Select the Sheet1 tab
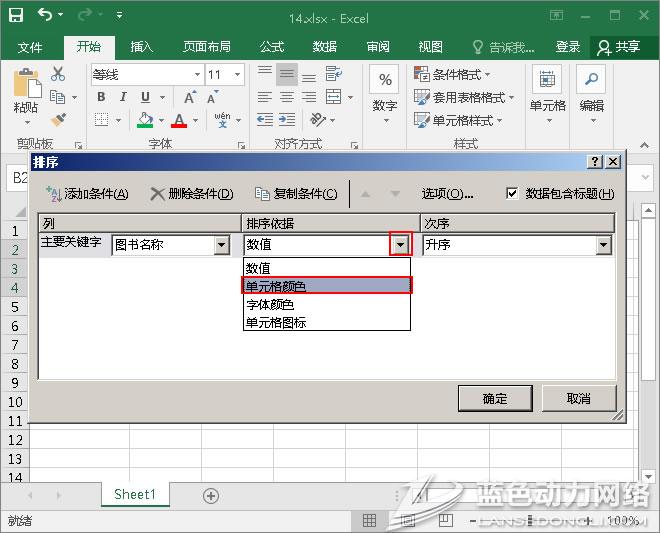 [x=135, y=494]
